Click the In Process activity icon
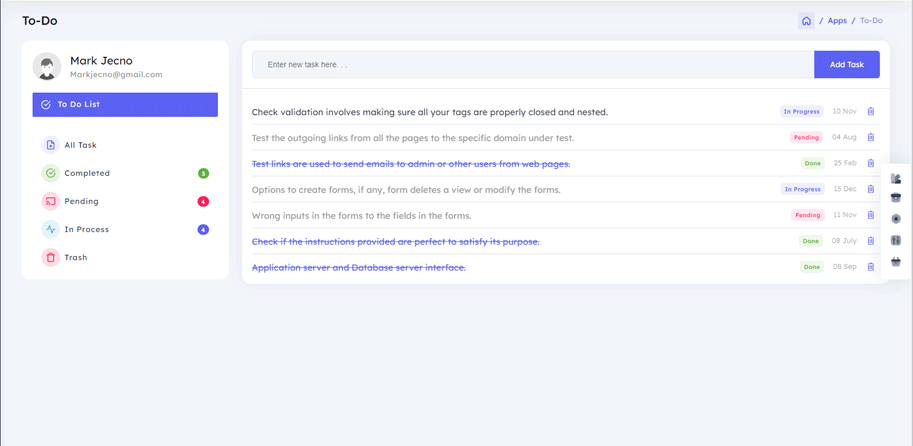 point(51,229)
